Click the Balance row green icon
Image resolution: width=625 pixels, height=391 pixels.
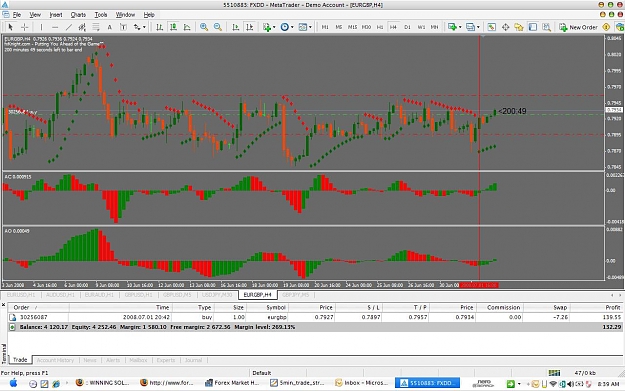point(12,327)
